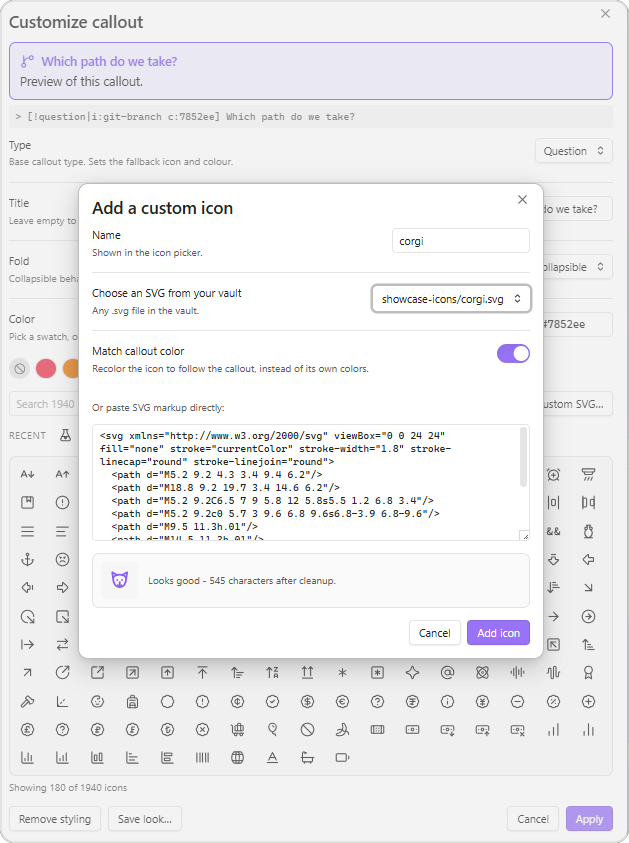Click the corgi icon preview thumbnail

pos(119,580)
